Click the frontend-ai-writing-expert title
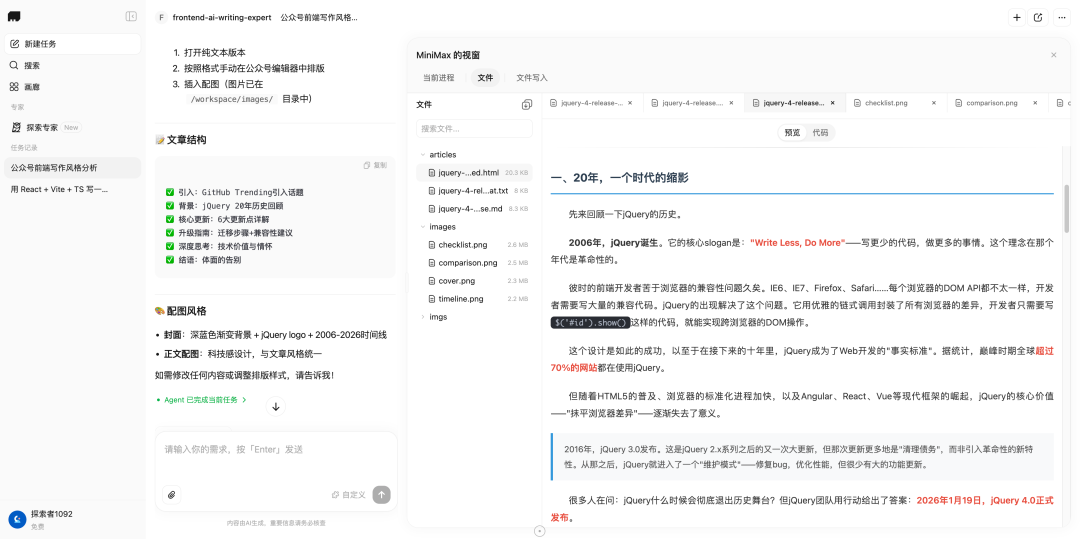This screenshot has height=539, width=1080. 222,18
